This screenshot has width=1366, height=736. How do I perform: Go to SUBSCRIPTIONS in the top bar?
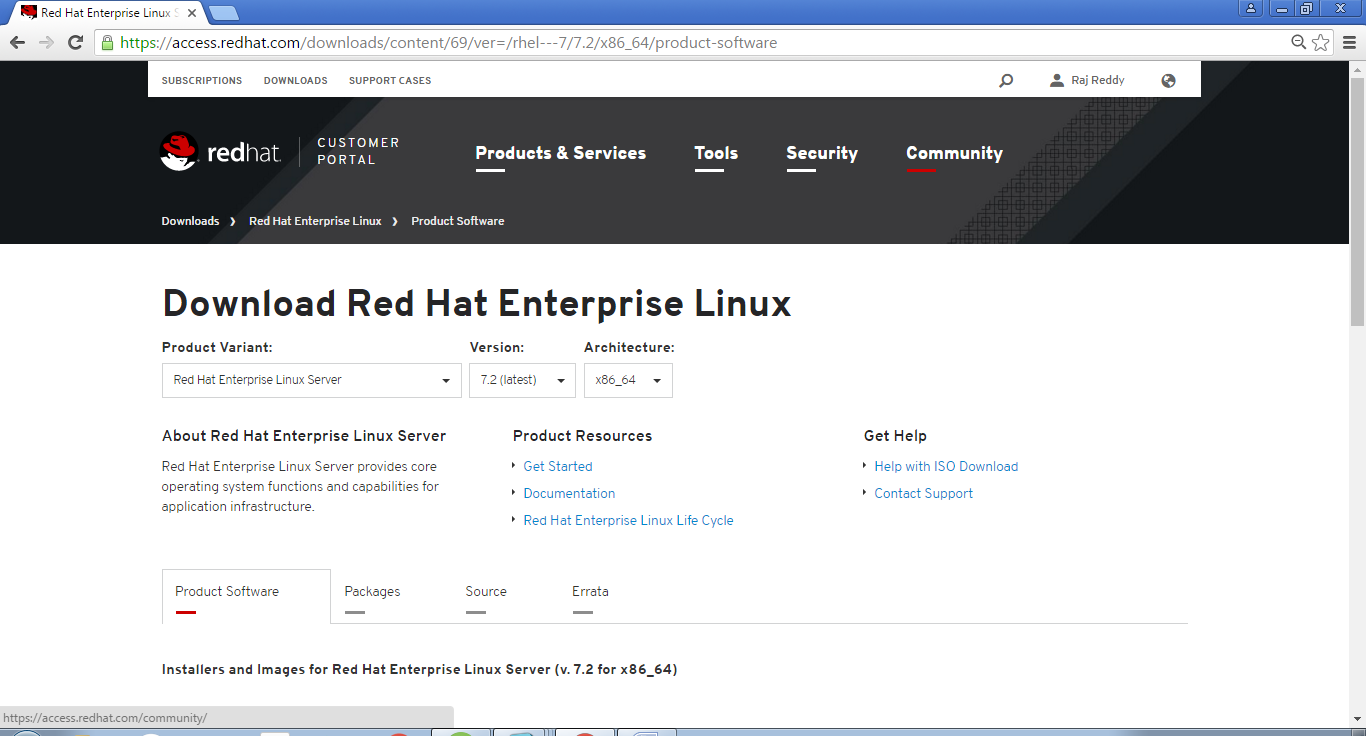click(x=202, y=81)
